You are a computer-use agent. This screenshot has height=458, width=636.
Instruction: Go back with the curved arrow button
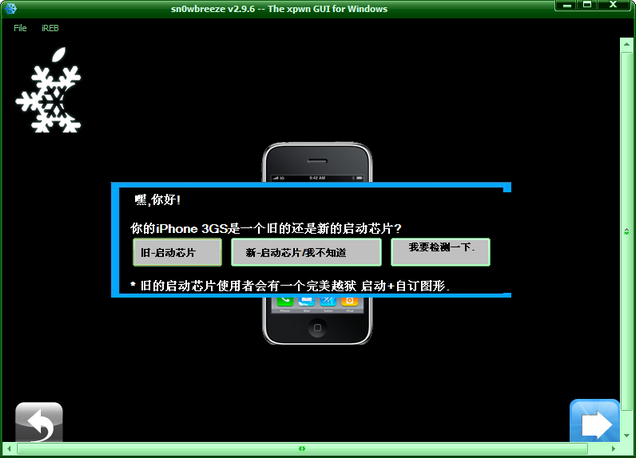(x=39, y=422)
